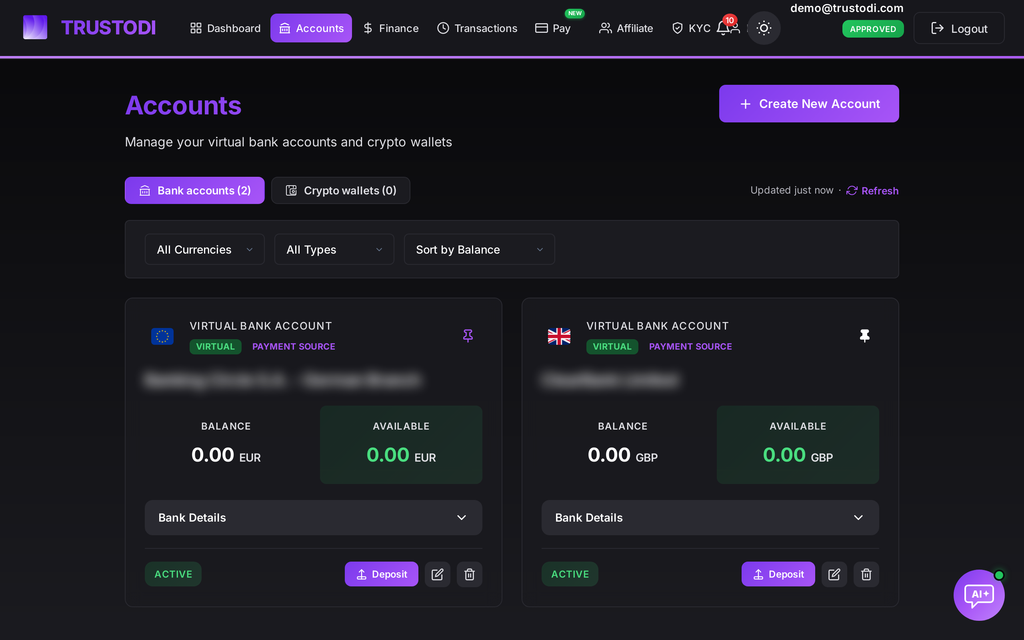Go to Finance section
1024x640 pixels.
pos(391,28)
